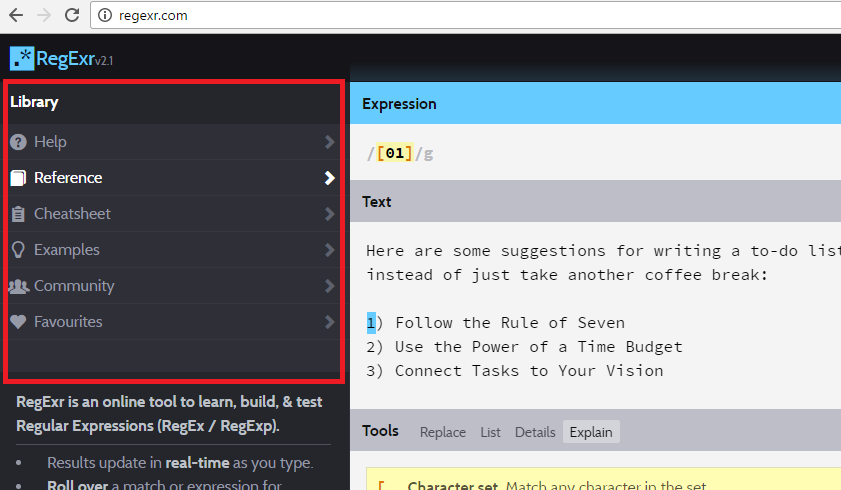The height and width of the screenshot is (490, 841).
Task: Expand the Reference section chevron
Action: [329, 178]
